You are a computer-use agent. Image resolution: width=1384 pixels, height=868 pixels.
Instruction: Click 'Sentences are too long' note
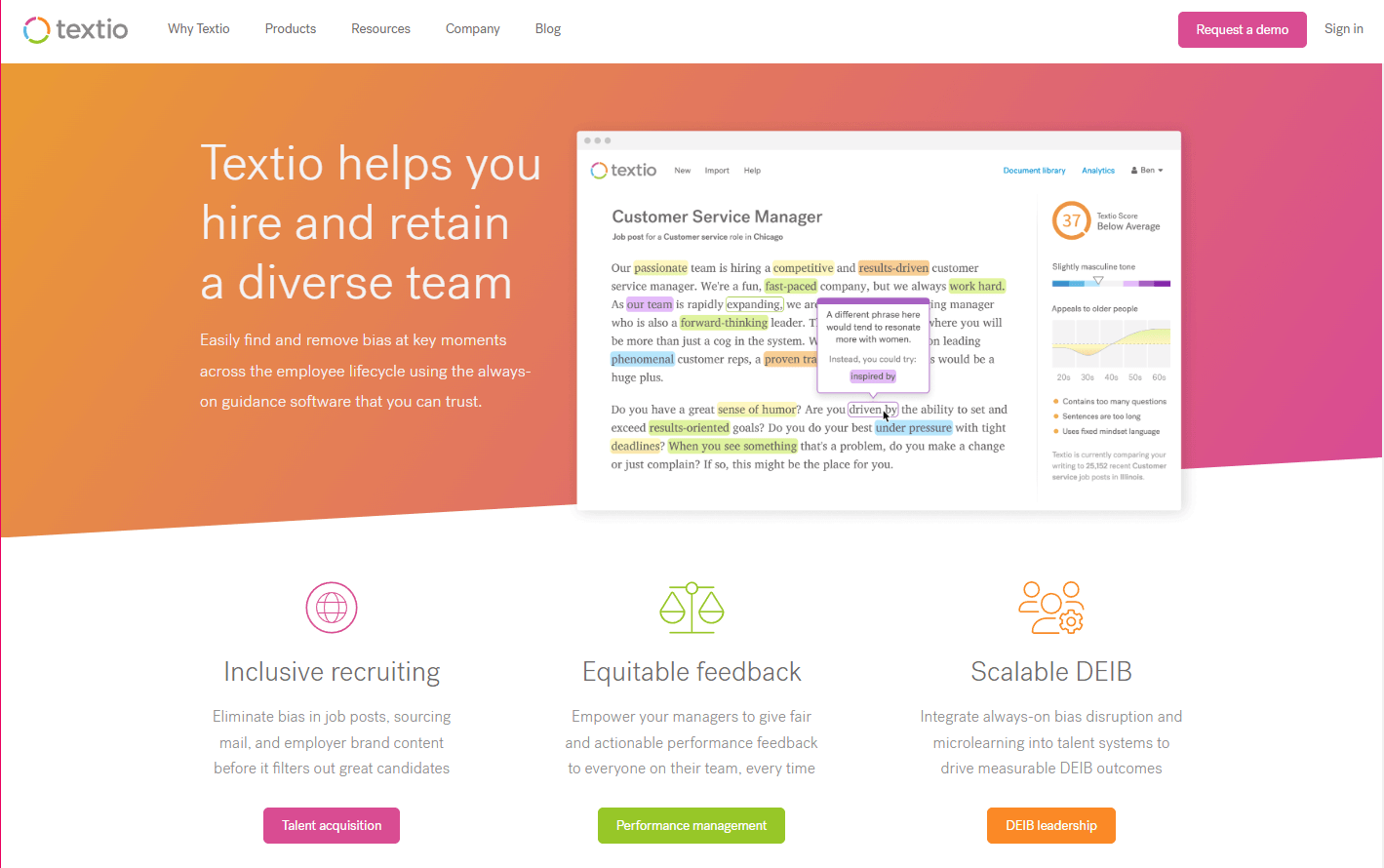[x=1100, y=416]
